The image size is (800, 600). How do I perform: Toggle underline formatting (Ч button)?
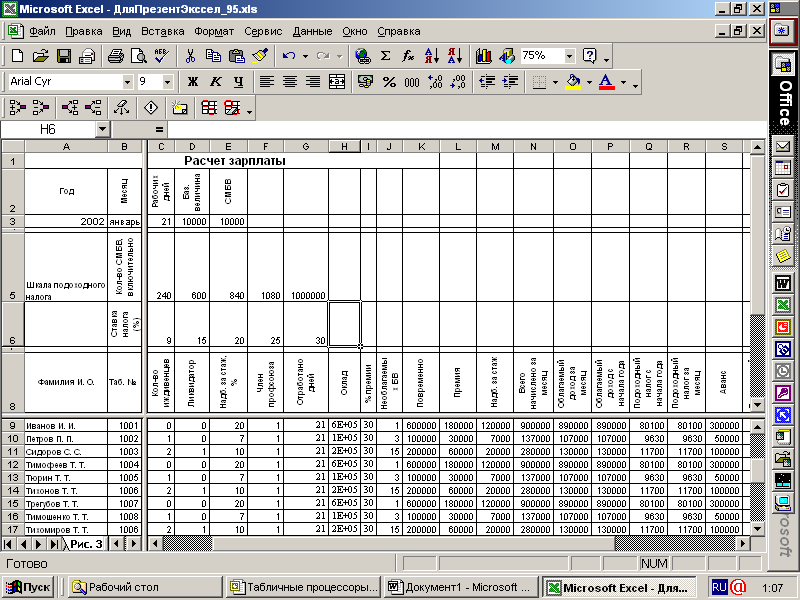(238, 82)
